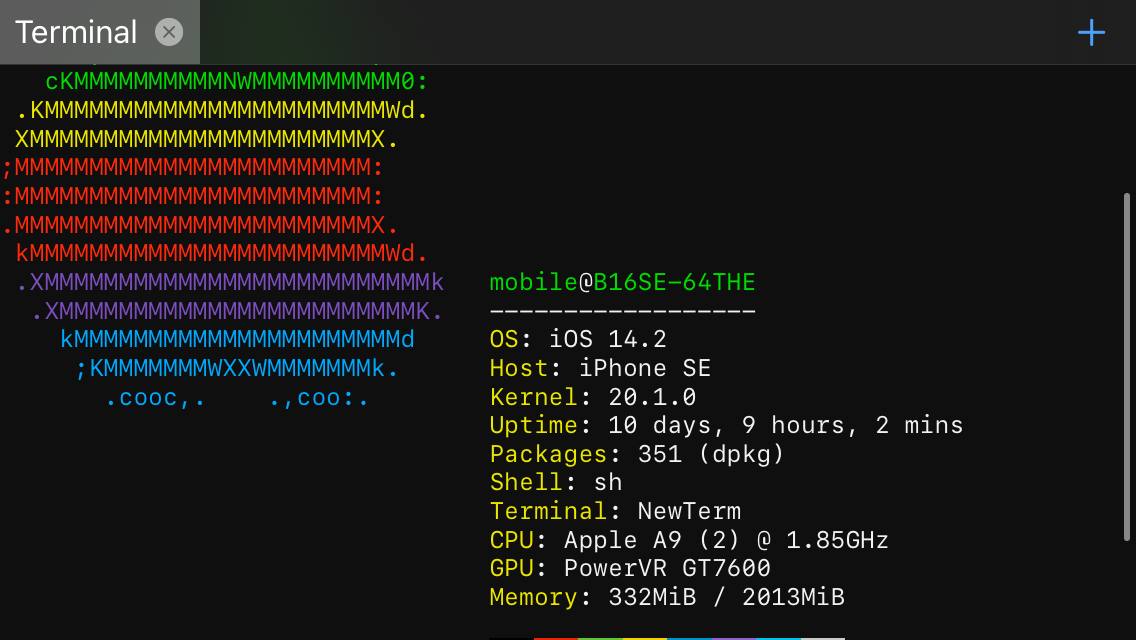The image size is (1136, 640).
Task: Click the Uptime 10 days line
Action: [x=727, y=425]
